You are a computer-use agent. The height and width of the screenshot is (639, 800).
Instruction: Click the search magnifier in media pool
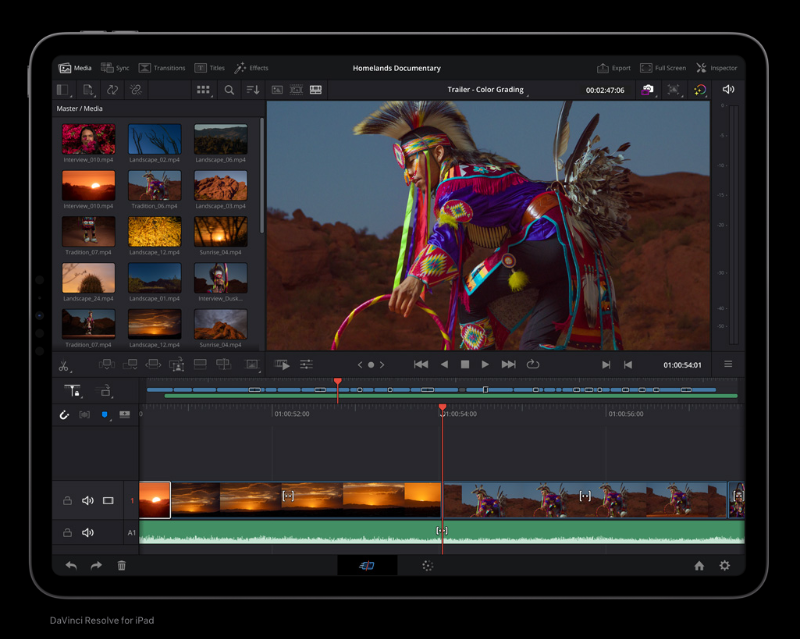(x=229, y=90)
